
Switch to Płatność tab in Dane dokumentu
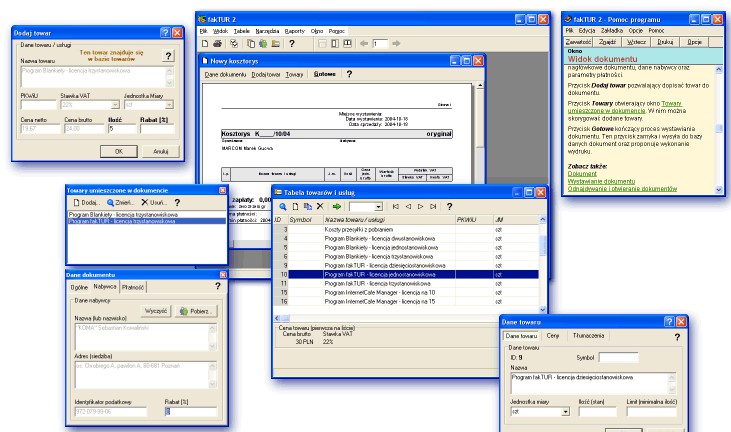[133, 288]
